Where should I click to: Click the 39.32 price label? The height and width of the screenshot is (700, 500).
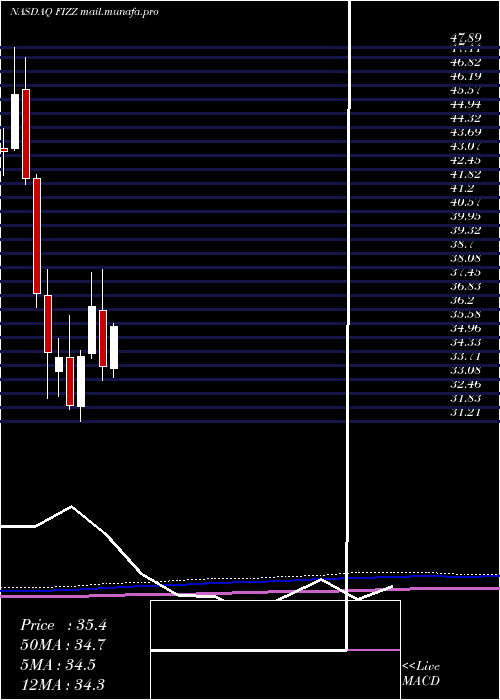(465, 230)
